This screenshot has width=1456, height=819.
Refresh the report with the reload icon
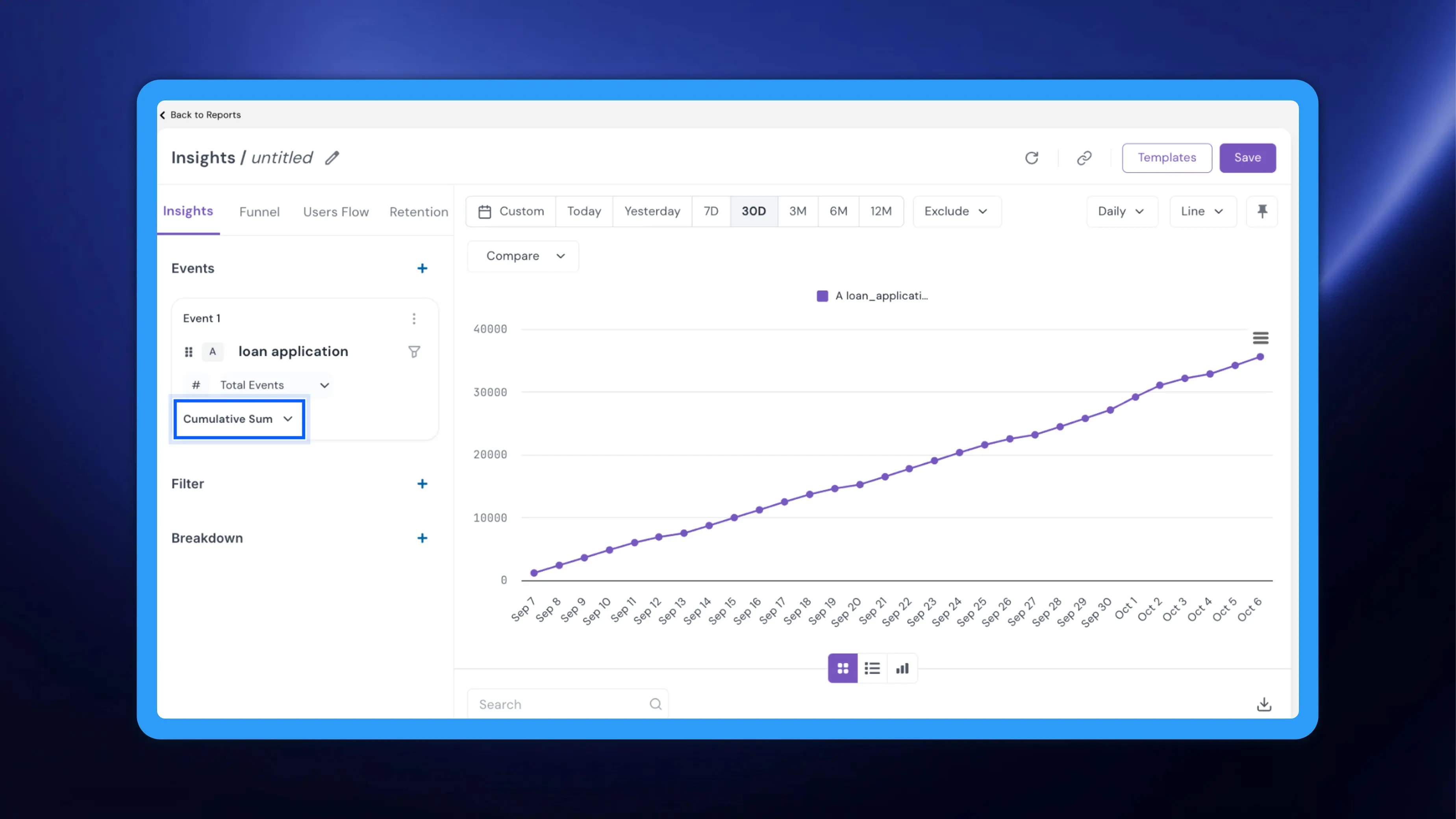(1032, 157)
